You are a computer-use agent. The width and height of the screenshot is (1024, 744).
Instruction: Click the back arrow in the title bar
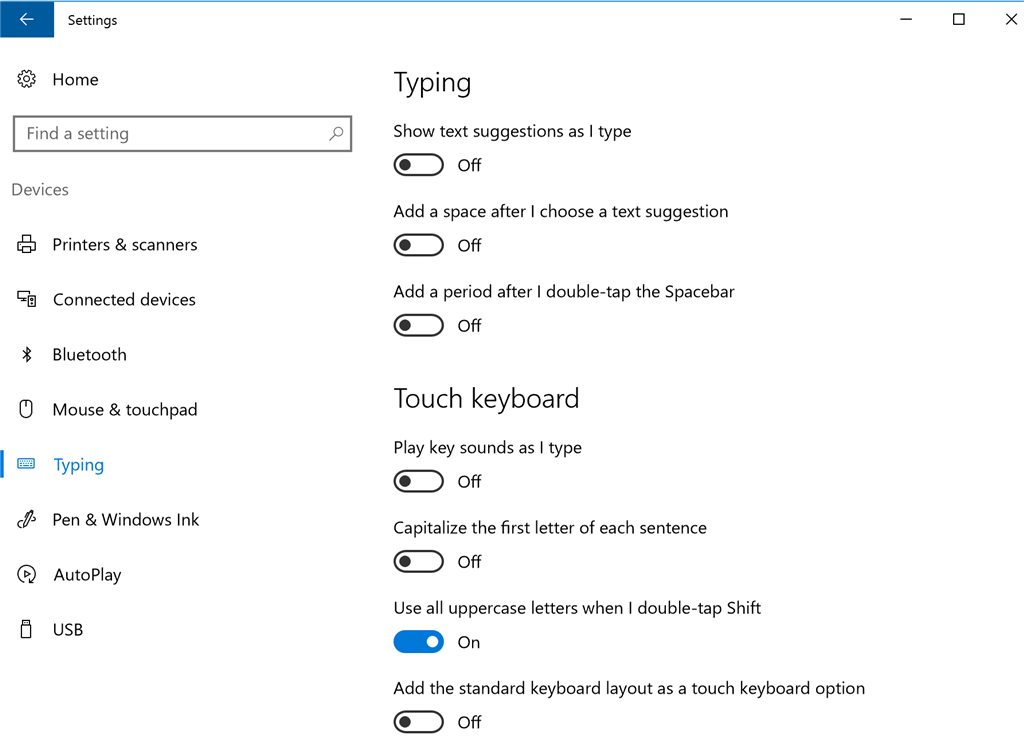(27, 20)
